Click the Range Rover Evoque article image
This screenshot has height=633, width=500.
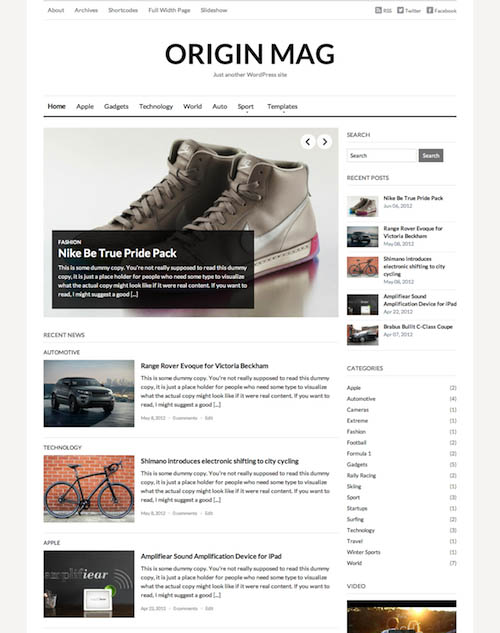click(x=89, y=393)
